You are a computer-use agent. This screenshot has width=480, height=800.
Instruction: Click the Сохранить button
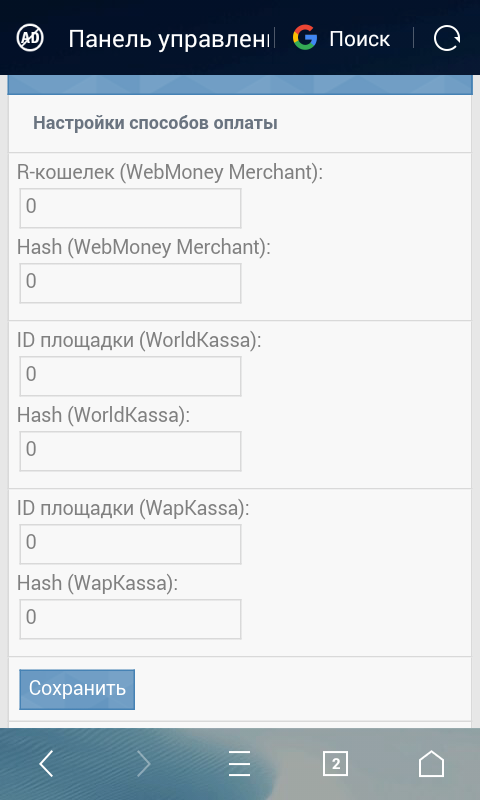77,689
